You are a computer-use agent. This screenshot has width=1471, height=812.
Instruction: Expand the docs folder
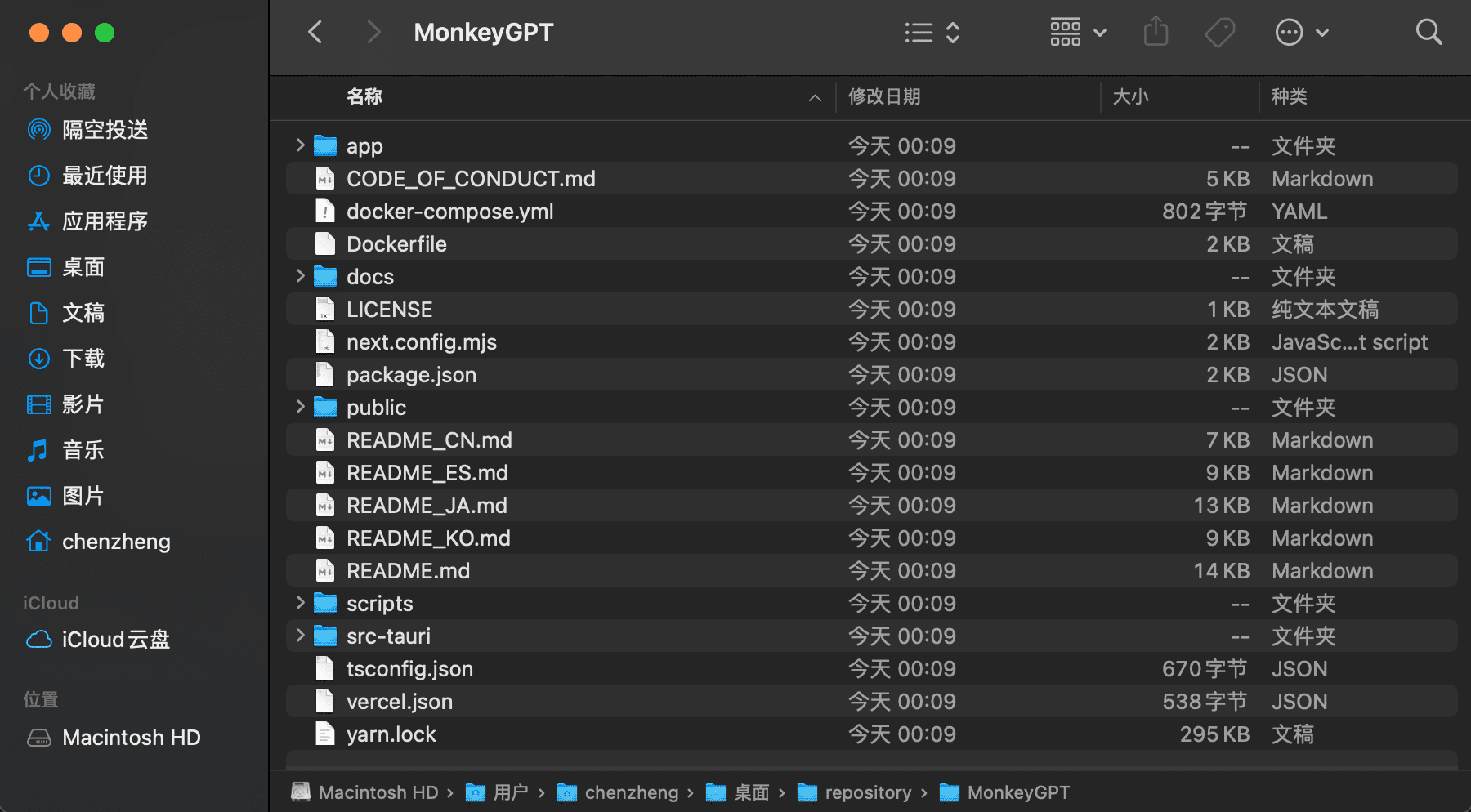click(300, 276)
